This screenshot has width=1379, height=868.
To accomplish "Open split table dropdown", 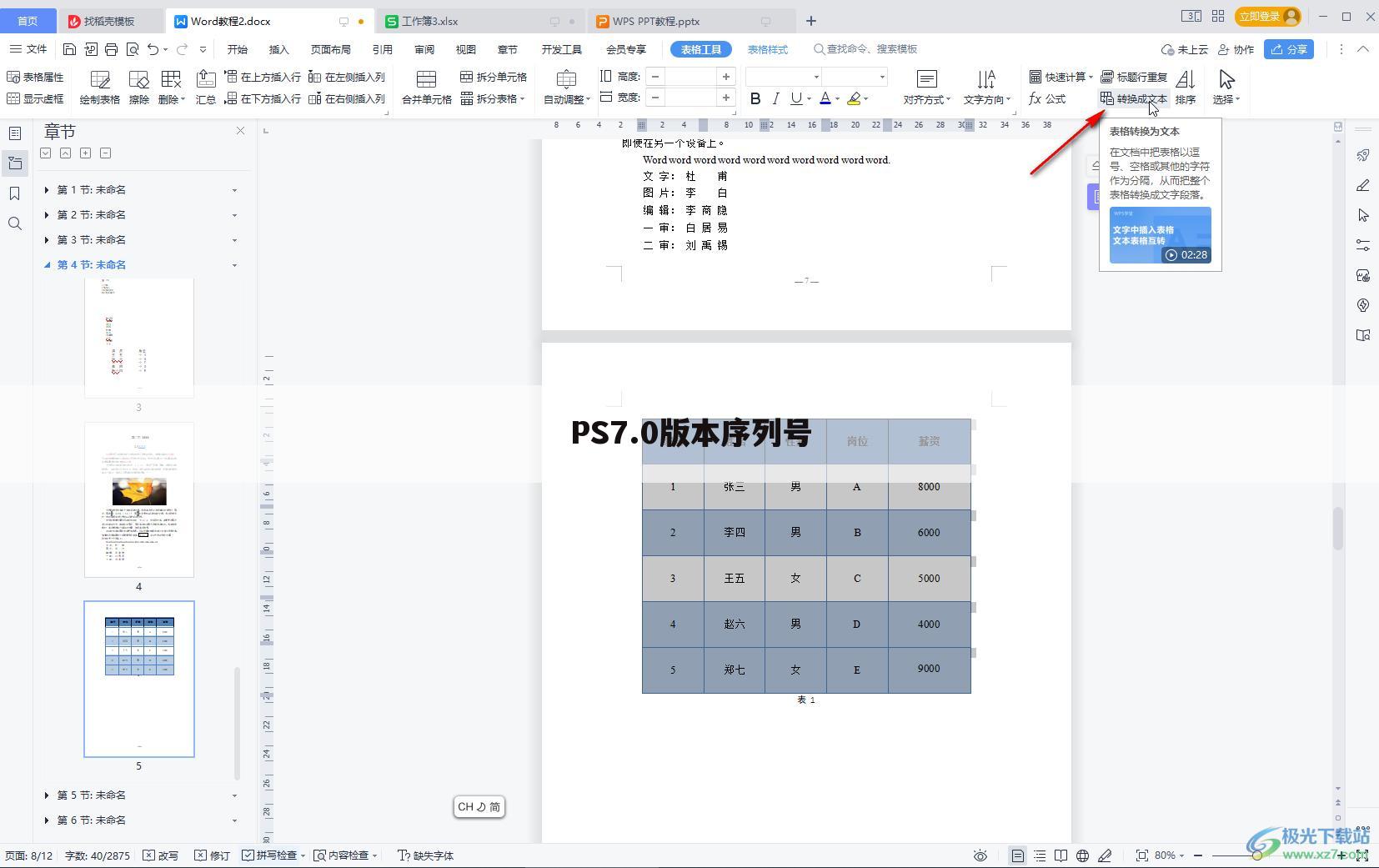I will pyautogui.click(x=494, y=98).
